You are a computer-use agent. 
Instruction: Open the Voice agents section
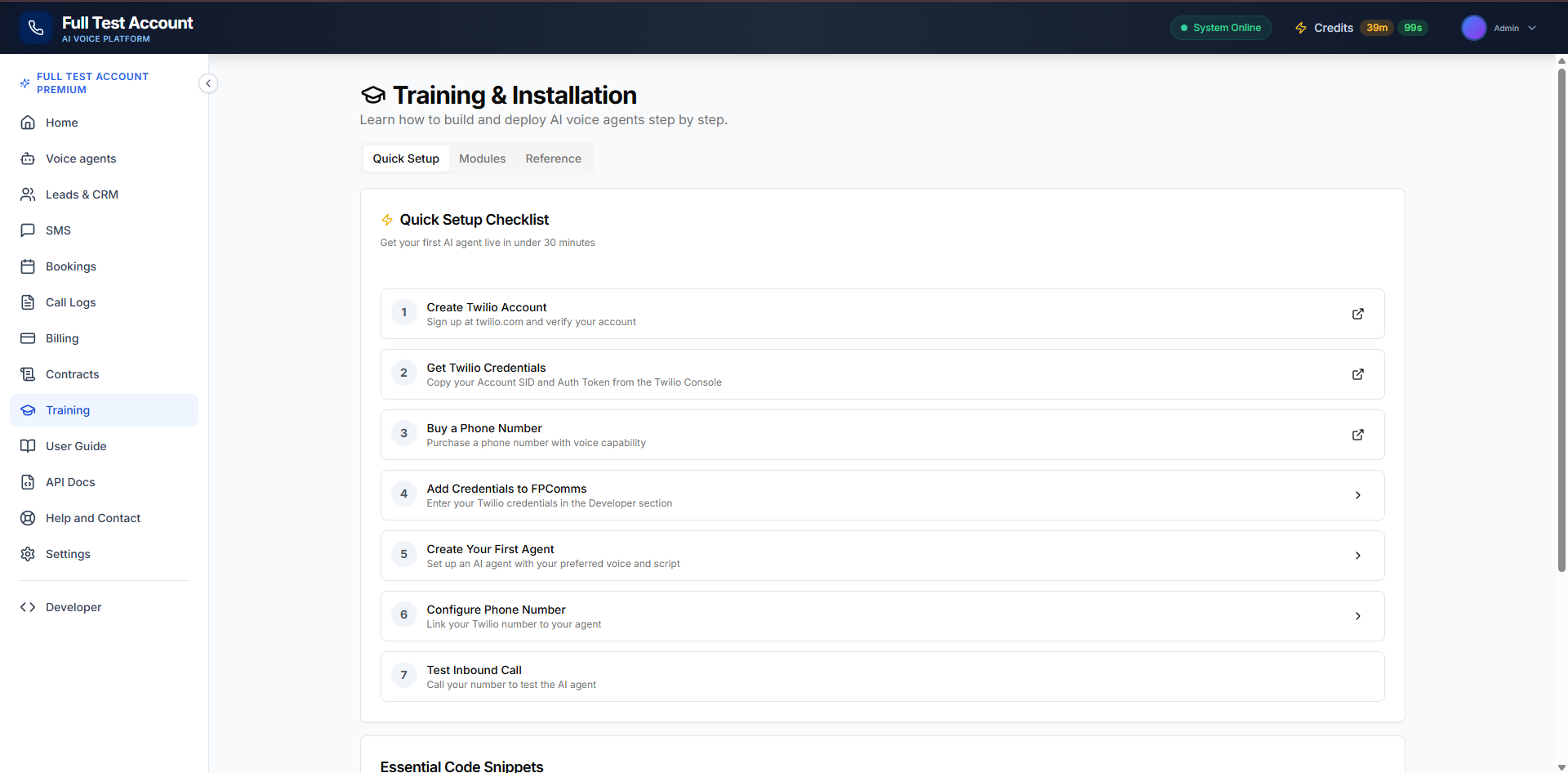(79, 158)
